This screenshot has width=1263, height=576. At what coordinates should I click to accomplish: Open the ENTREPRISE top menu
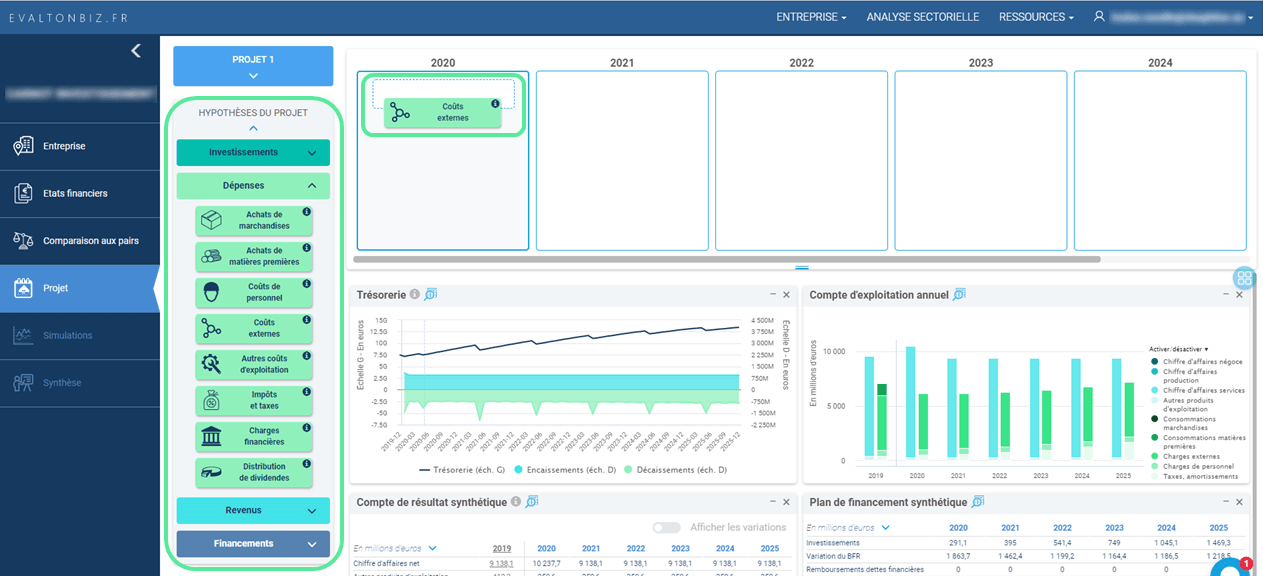[x=811, y=17]
